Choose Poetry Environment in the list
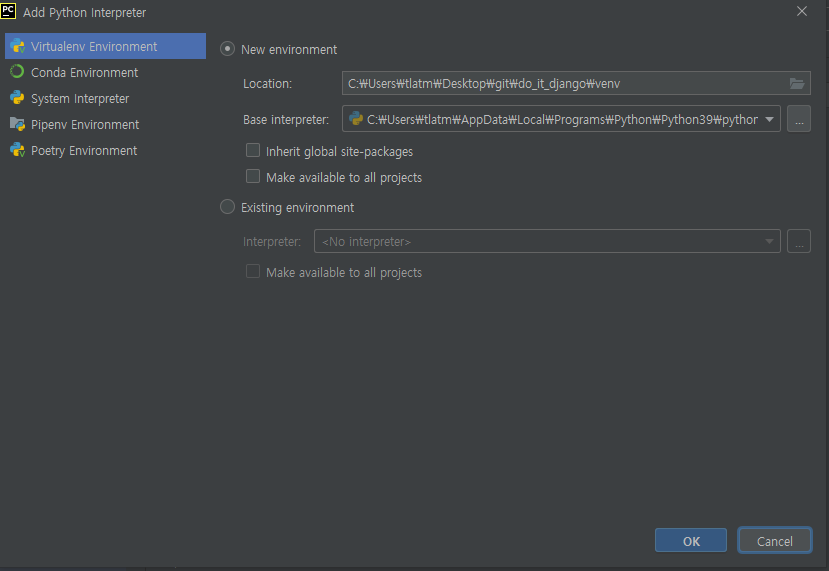 tap(105, 151)
